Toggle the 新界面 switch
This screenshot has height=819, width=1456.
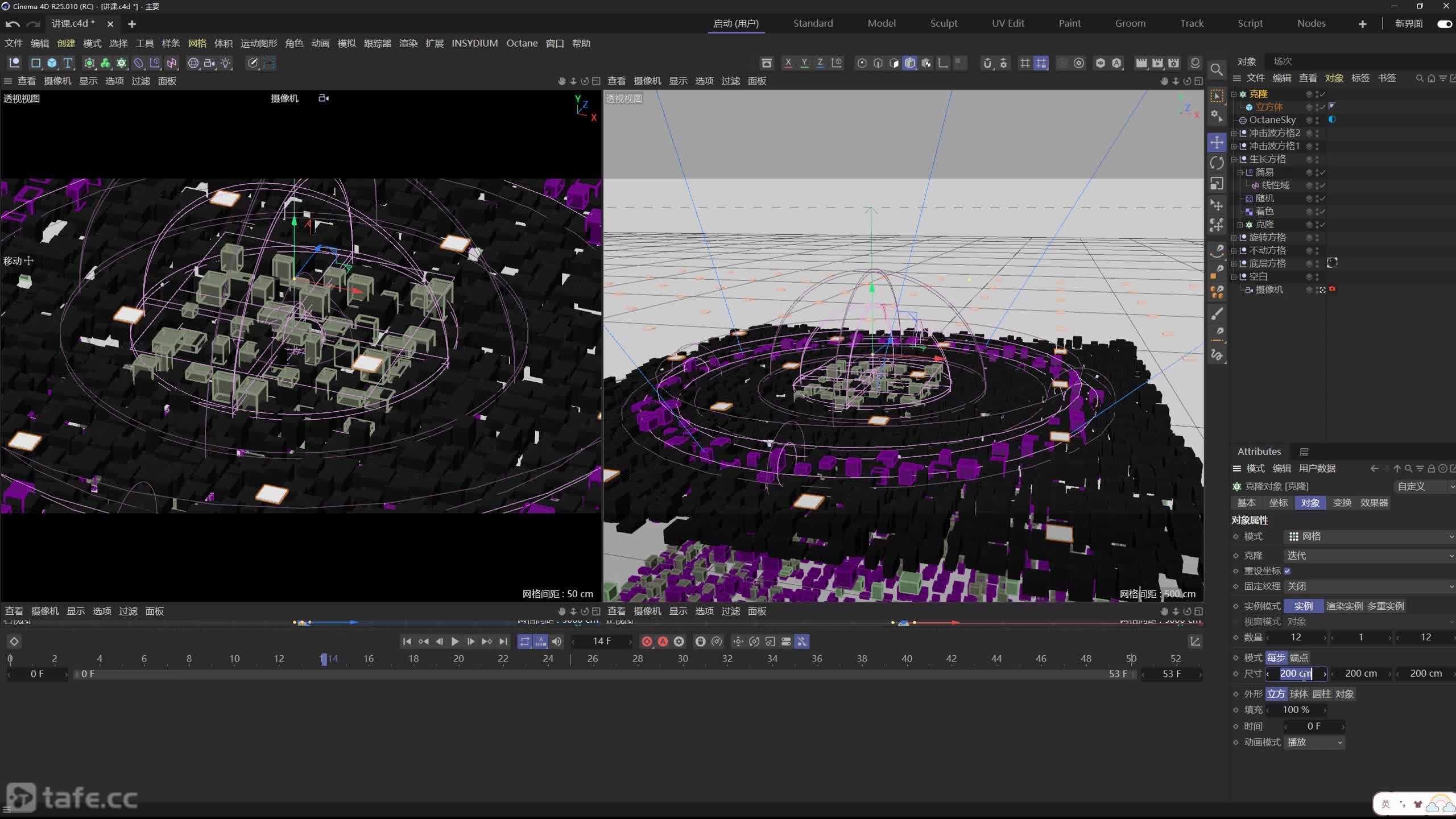pos(1445,24)
